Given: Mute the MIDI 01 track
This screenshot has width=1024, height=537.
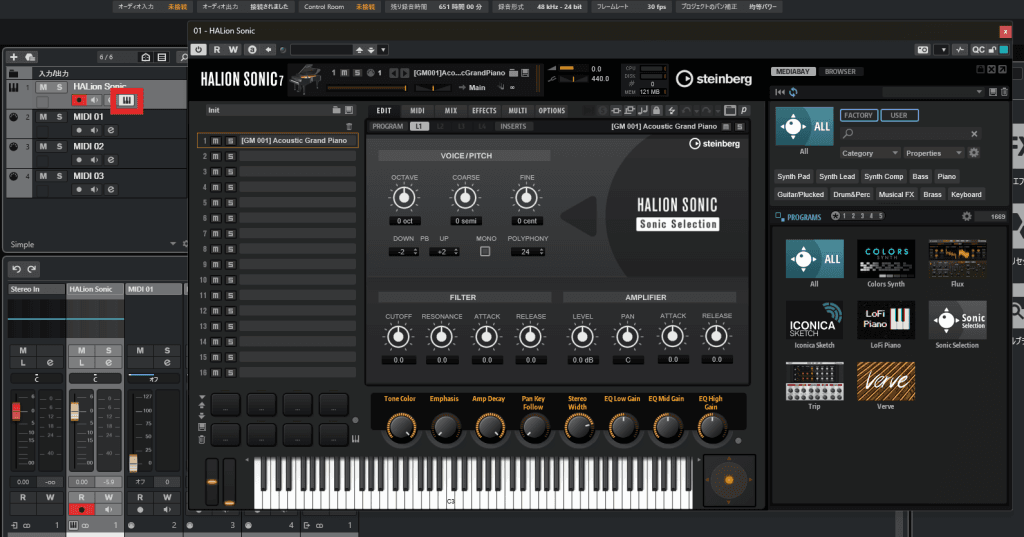Looking at the screenshot, I should point(43,116).
